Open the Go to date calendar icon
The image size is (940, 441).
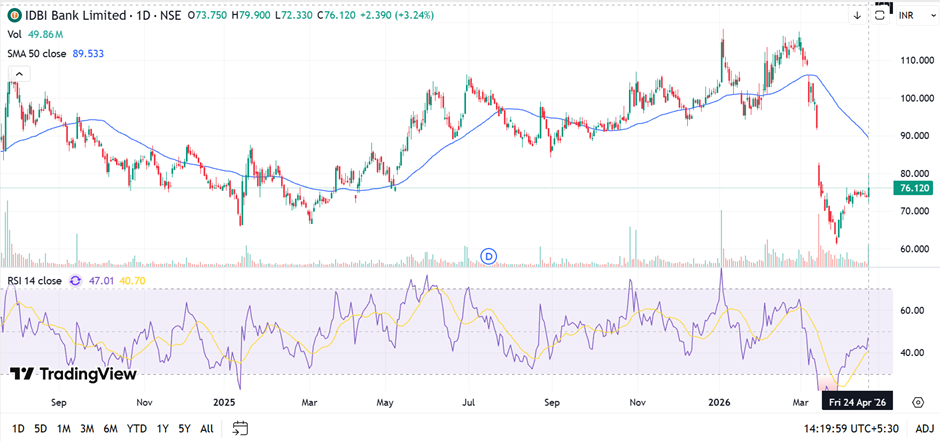(240, 428)
